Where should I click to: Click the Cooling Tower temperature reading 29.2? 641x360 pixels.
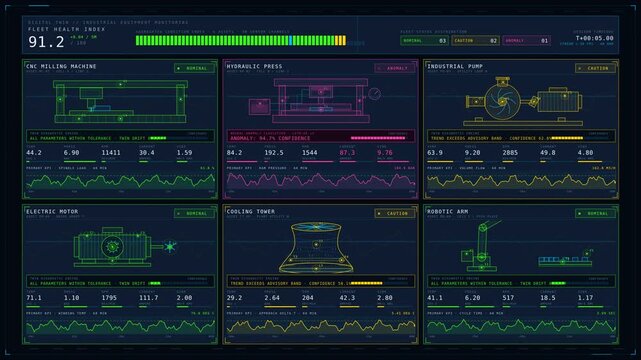(x=234, y=298)
